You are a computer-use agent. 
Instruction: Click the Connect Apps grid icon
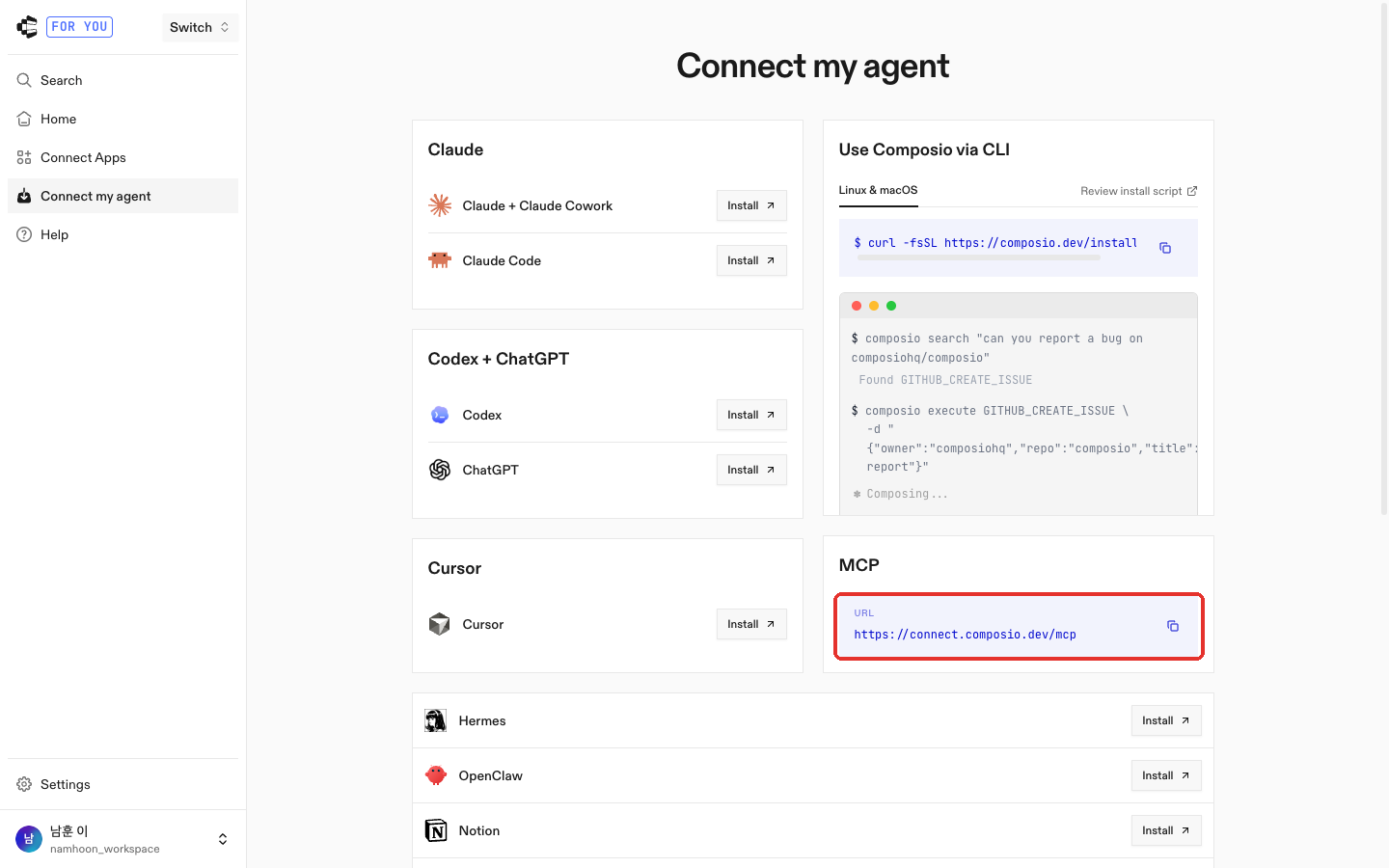tap(24, 157)
